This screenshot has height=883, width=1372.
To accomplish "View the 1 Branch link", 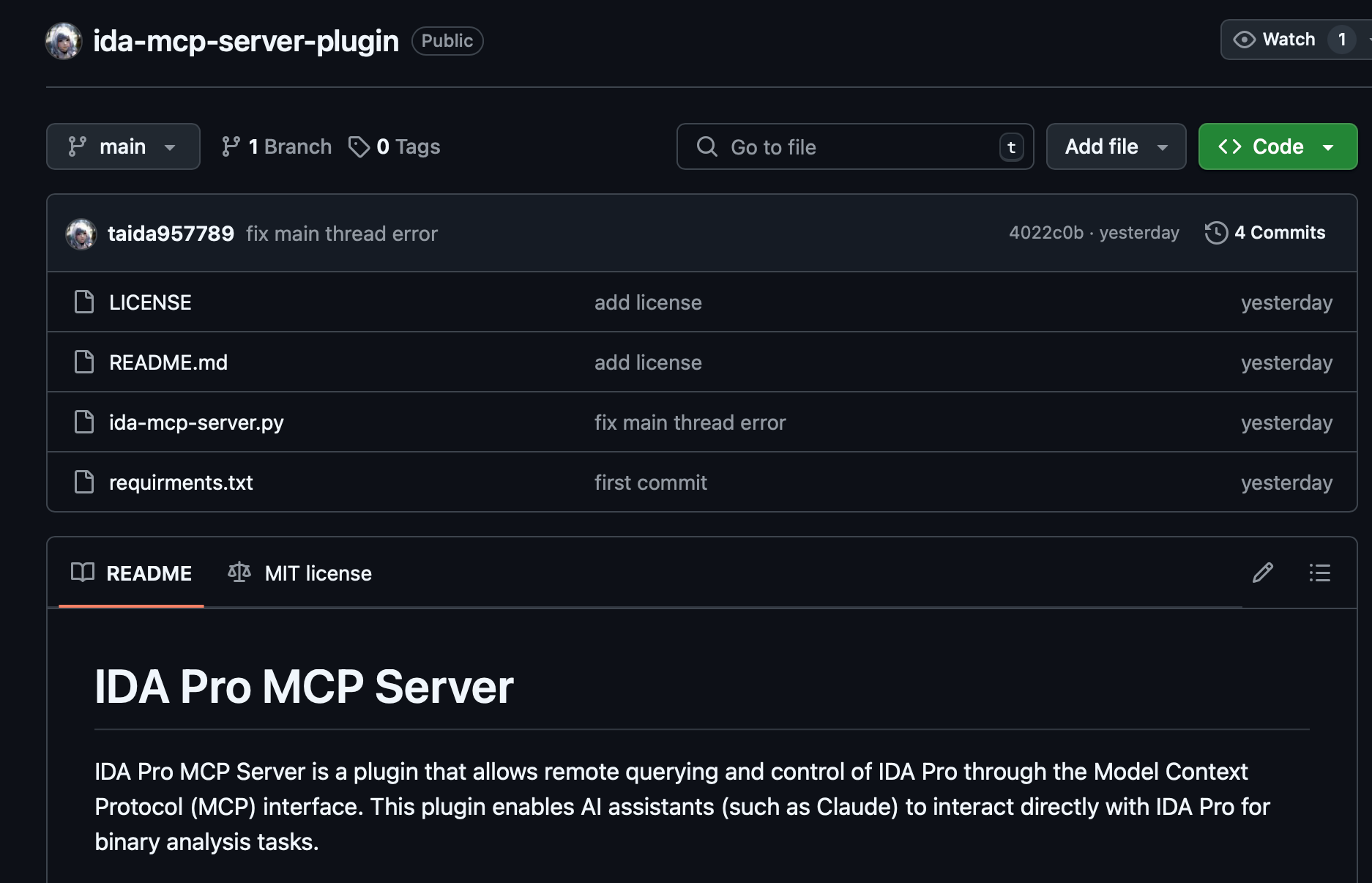I will point(276,146).
